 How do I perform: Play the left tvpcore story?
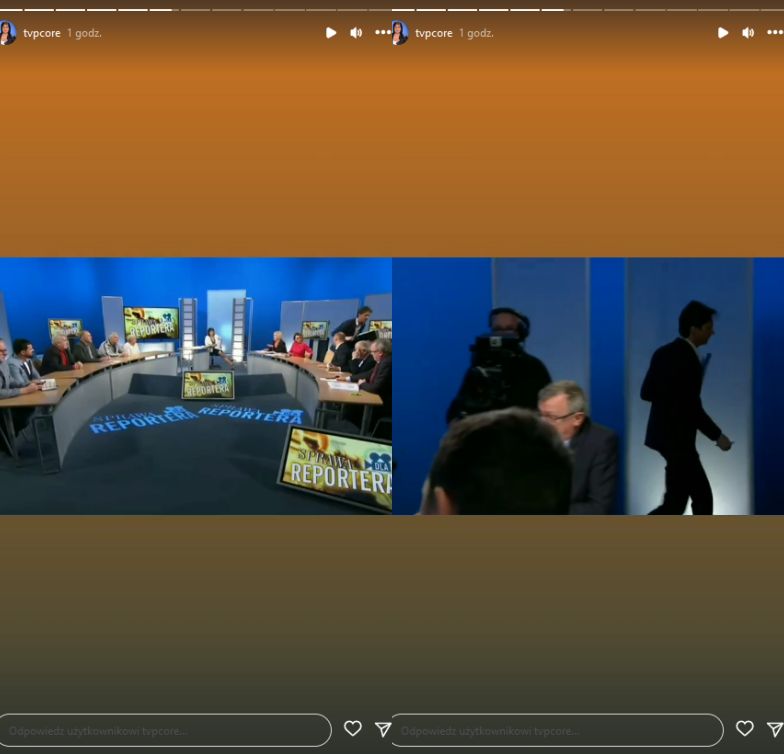point(331,33)
